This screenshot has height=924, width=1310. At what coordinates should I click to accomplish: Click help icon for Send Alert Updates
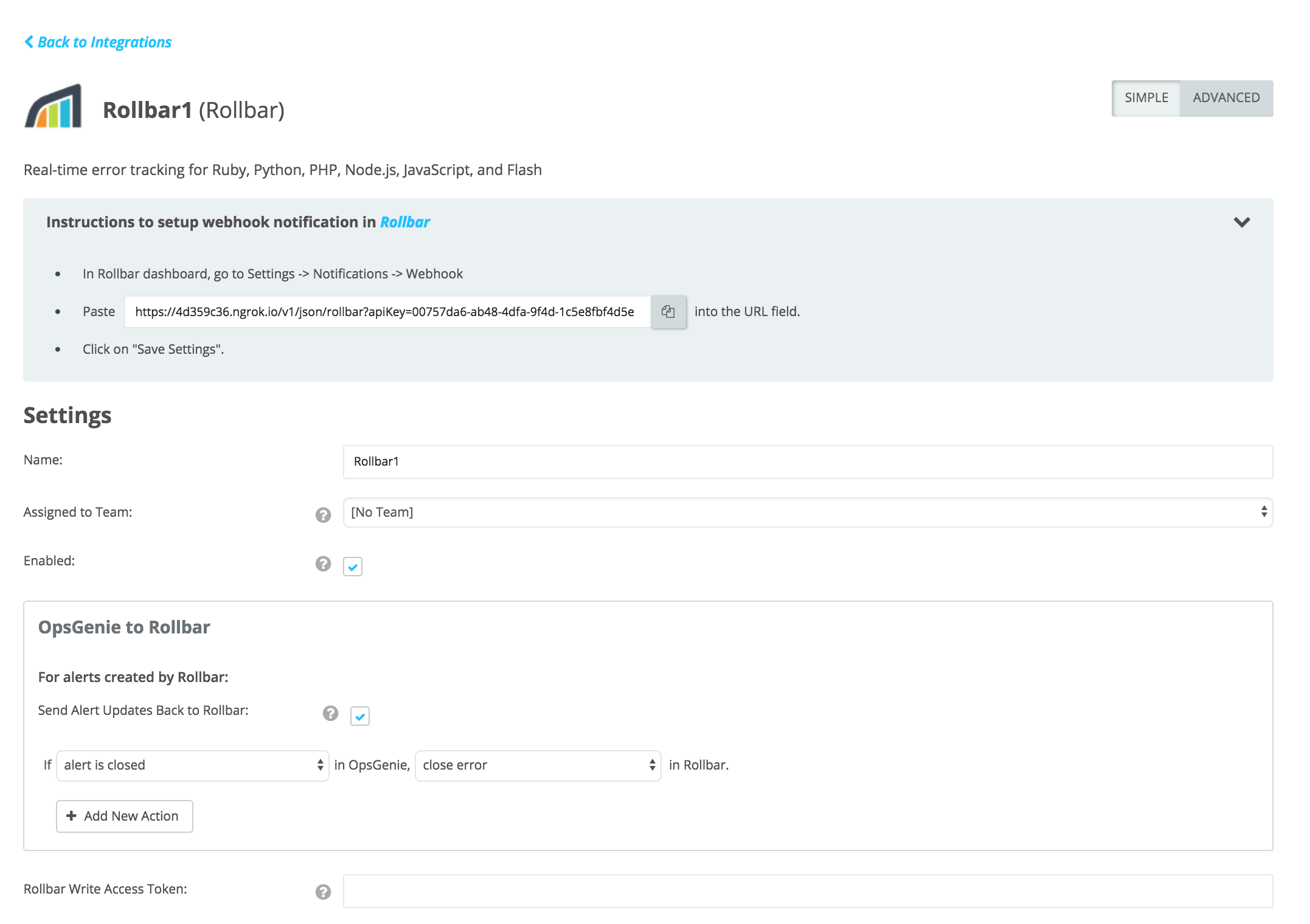330,713
